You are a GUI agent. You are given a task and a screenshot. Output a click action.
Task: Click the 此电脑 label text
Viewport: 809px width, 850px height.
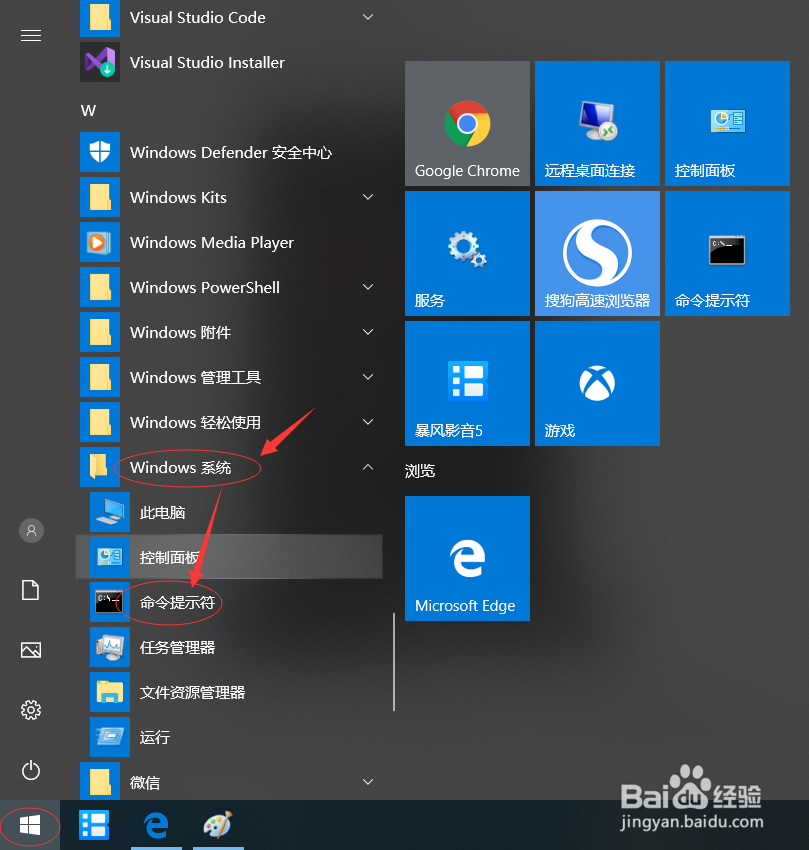[x=163, y=512]
